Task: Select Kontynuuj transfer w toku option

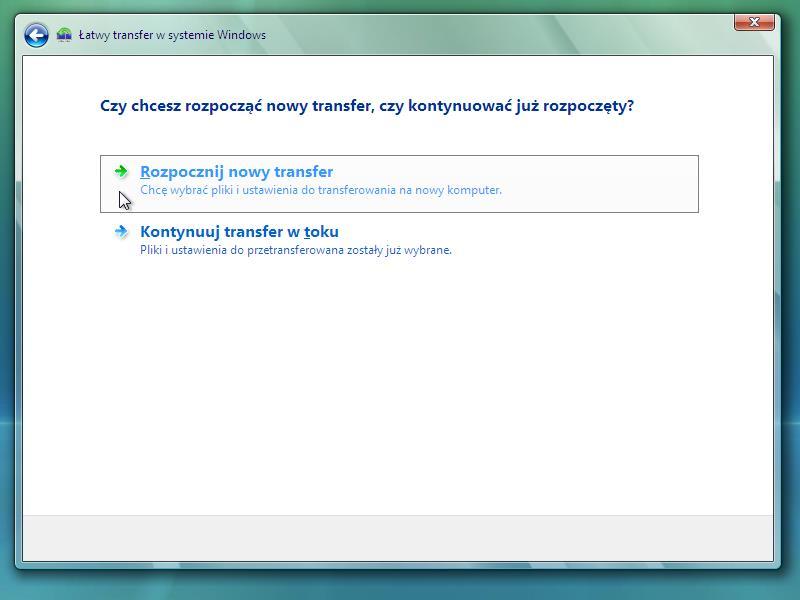Action: [399, 240]
